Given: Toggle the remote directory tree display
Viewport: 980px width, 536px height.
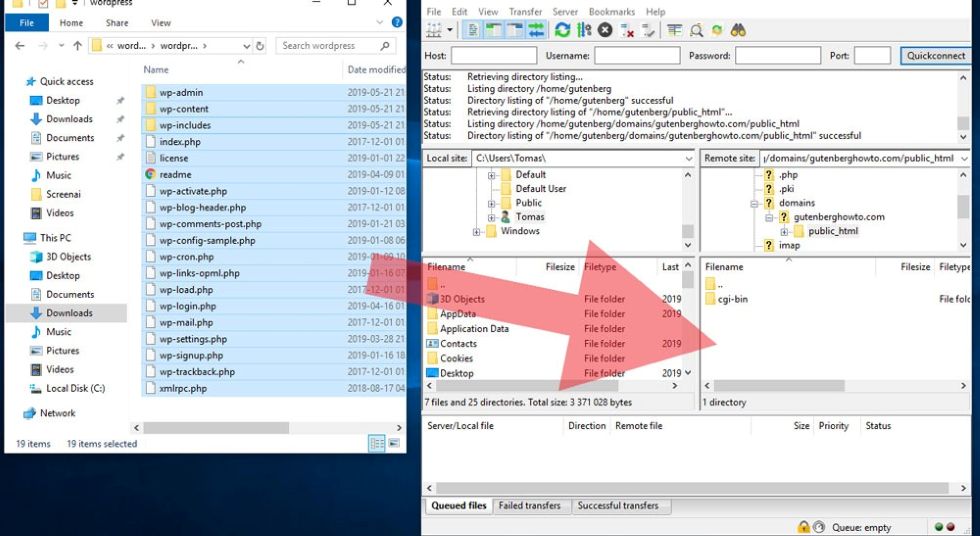Looking at the screenshot, I should (x=514, y=30).
